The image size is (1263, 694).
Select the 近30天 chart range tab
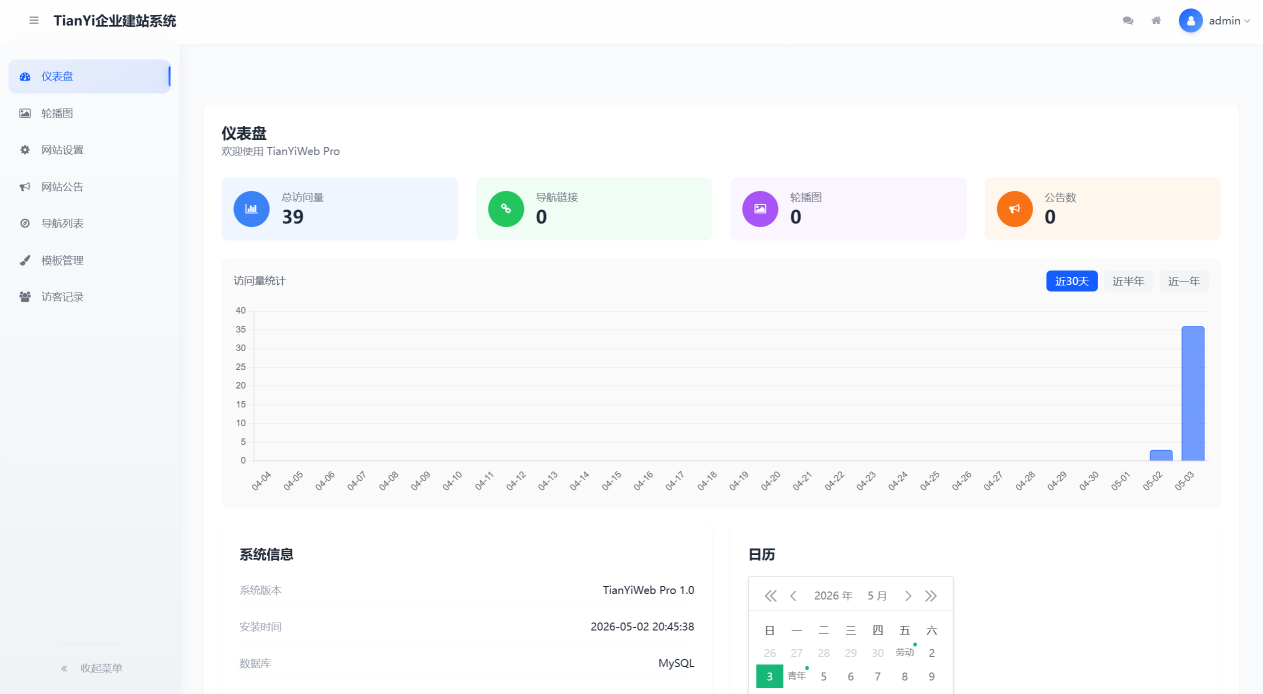pos(1072,281)
